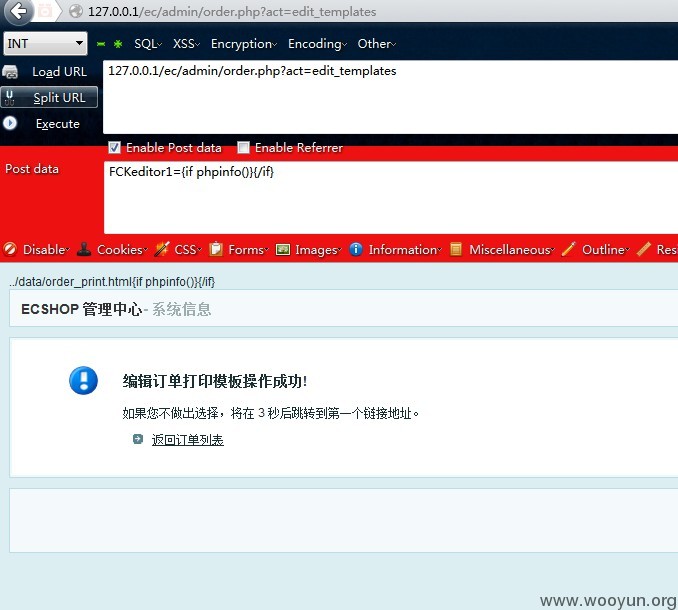The image size is (678, 610).
Task: Go back with the browser back arrow
Action: point(18,11)
